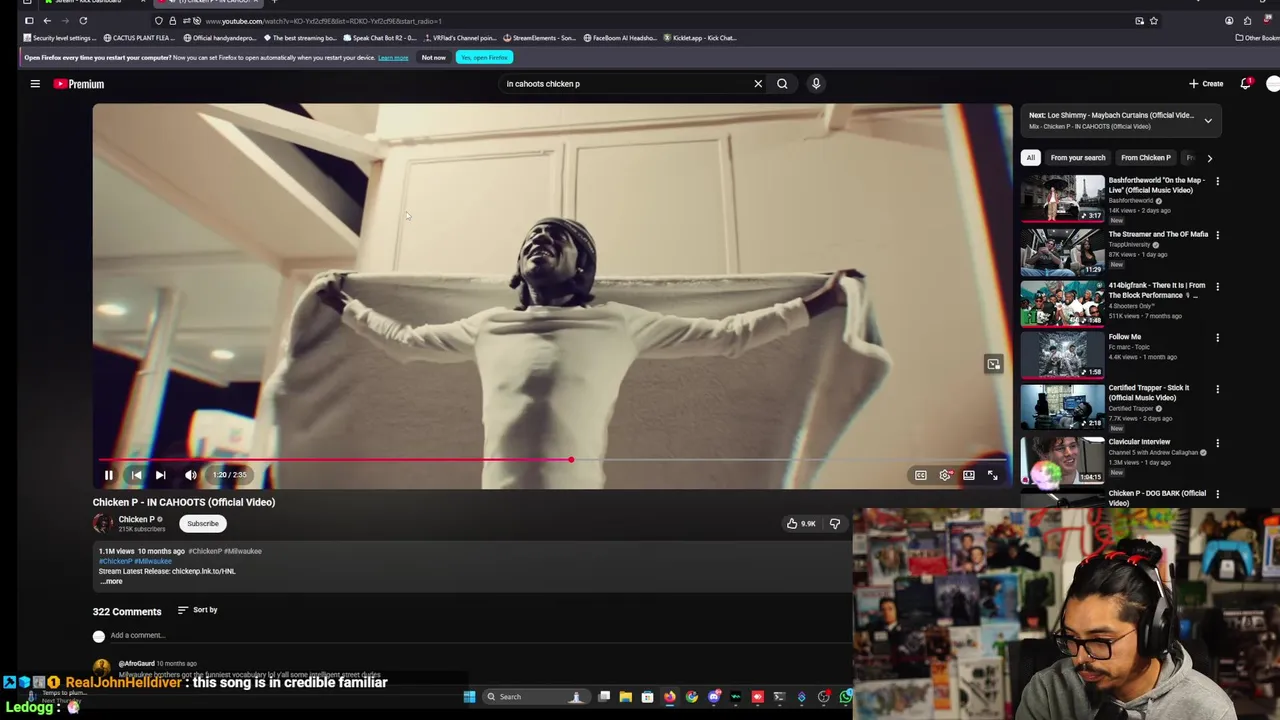This screenshot has height=720, width=1280.
Task: Open options for Clavicular Interview video
Action: point(1217,442)
